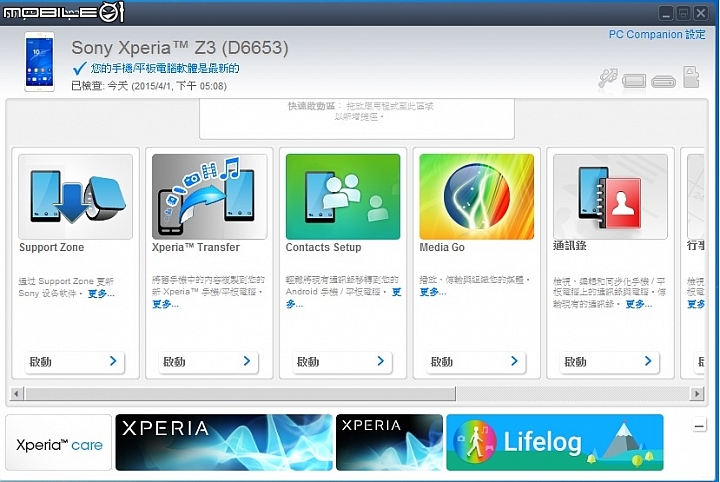This screenshot has width=720, height=482.
Task: Open the 通訊錄 contacts book icon
Action: [610, 196]
